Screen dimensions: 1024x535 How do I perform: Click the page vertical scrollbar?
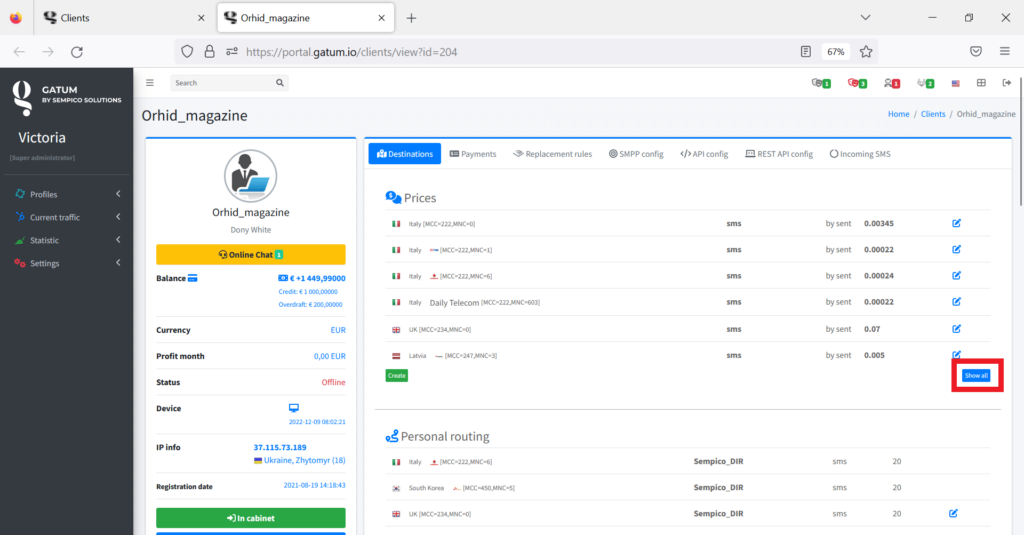click(1020, 140)
